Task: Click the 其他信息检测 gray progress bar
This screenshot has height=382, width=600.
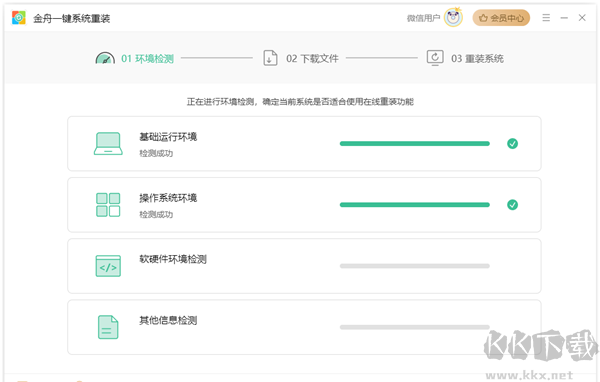Action: pyautogui.click(x=415, y=327)
